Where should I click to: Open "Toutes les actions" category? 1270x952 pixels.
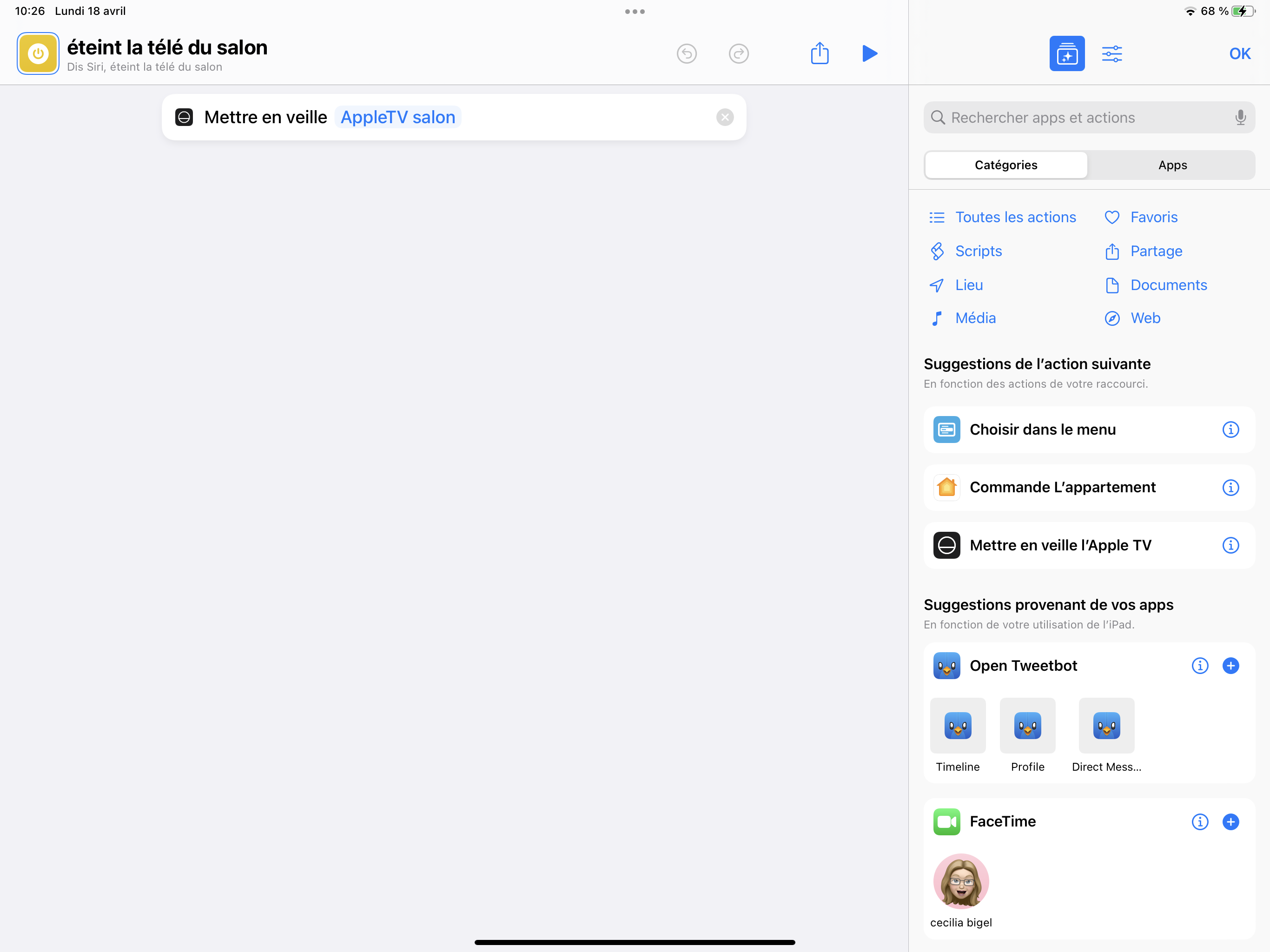click(1016, 217)
